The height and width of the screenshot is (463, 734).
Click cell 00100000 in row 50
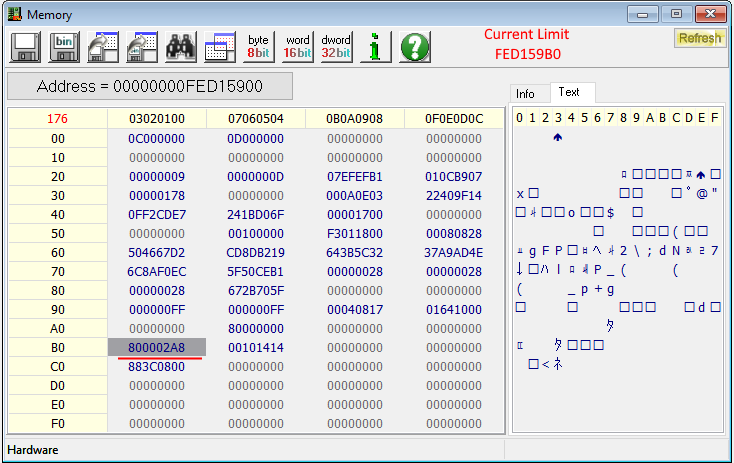point(256,234)
